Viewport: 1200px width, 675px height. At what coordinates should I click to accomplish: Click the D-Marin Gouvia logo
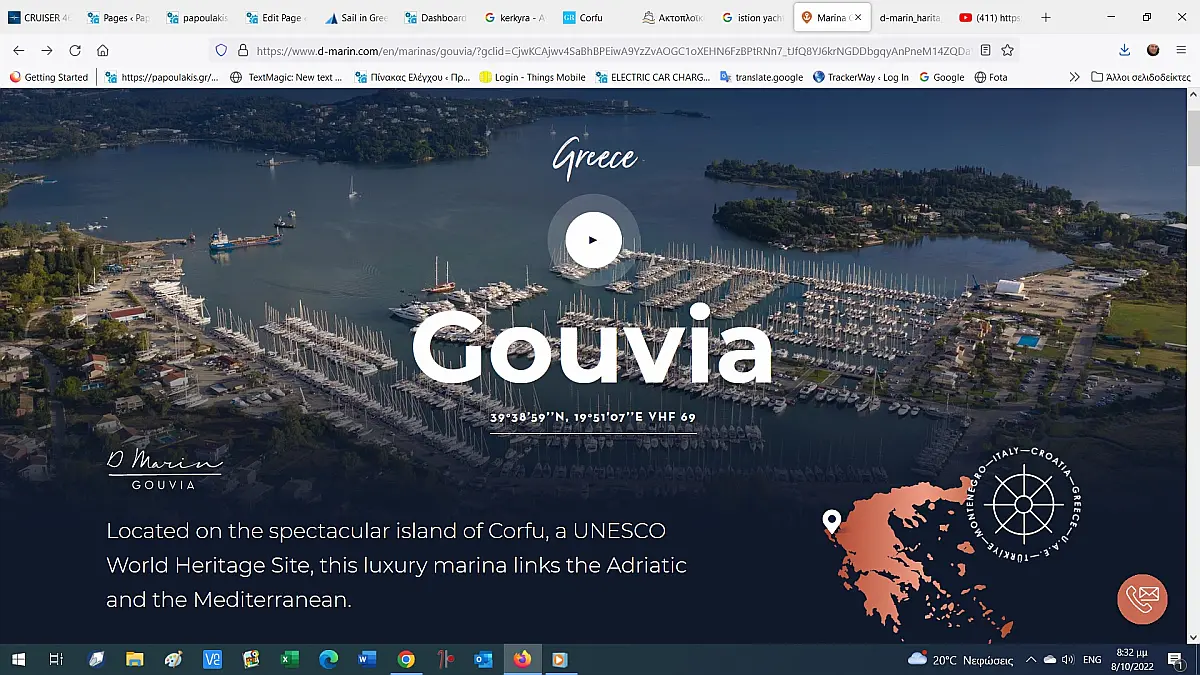pyautogui.click(x=165, y=470)
